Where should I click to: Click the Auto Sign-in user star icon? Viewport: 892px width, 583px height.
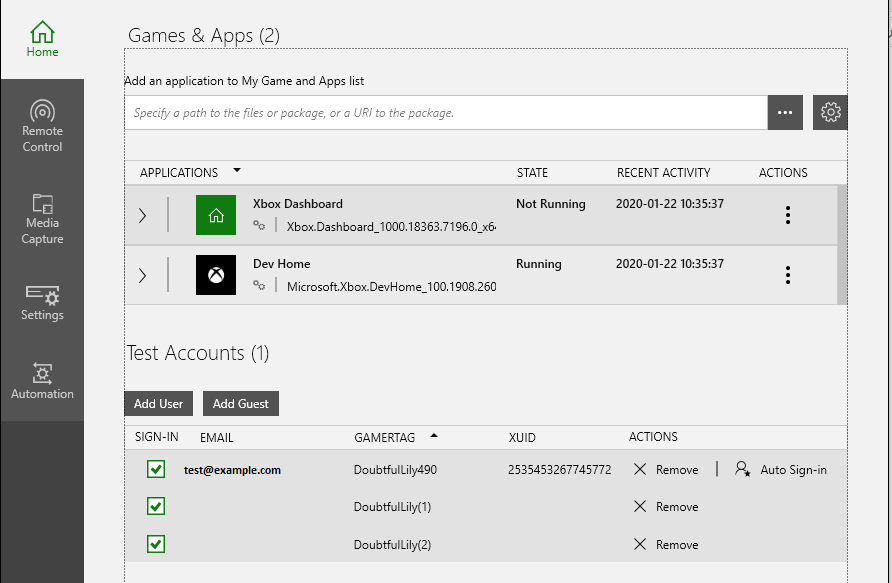[742, 469]
